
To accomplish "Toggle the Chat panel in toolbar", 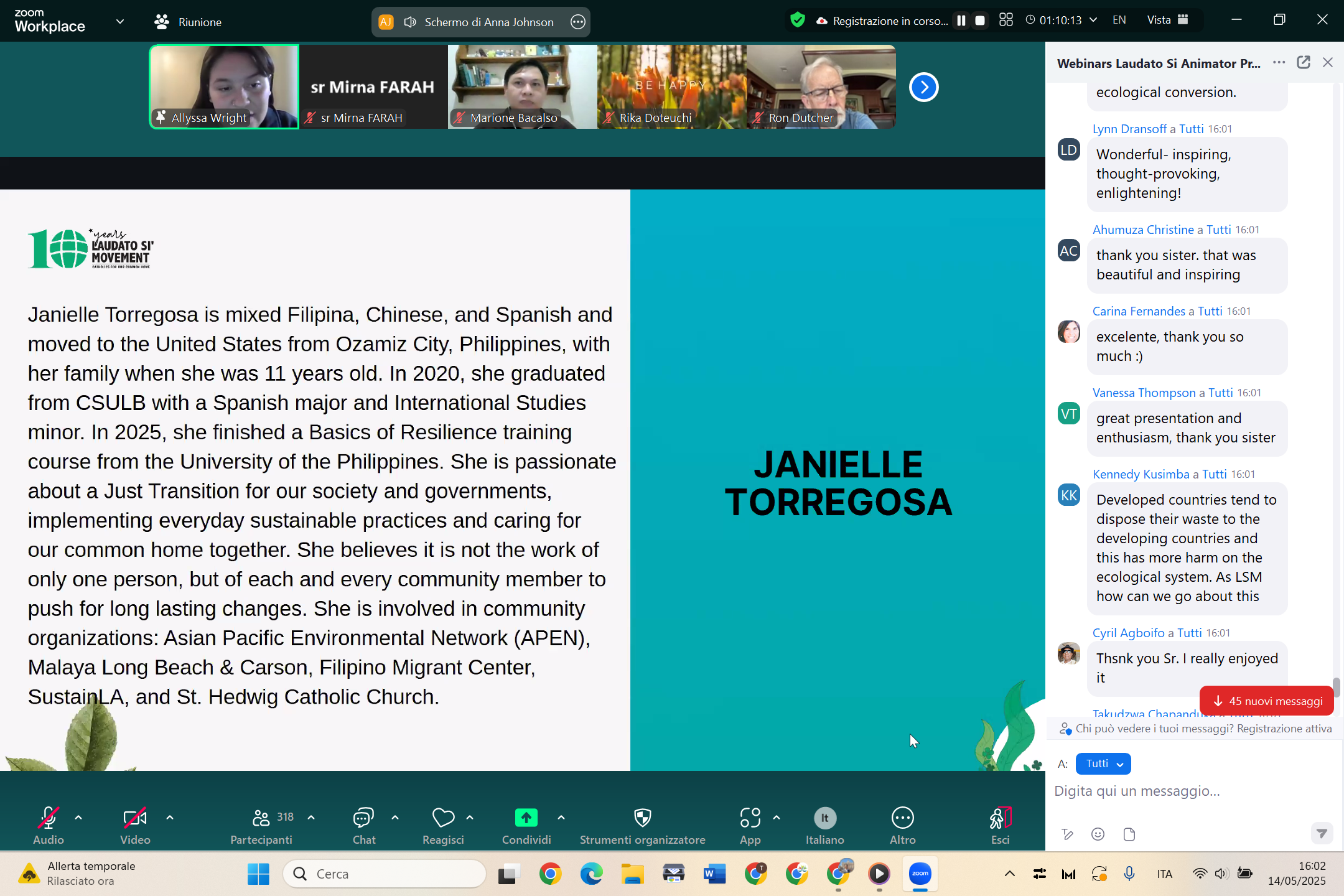I will pos(363,818).
